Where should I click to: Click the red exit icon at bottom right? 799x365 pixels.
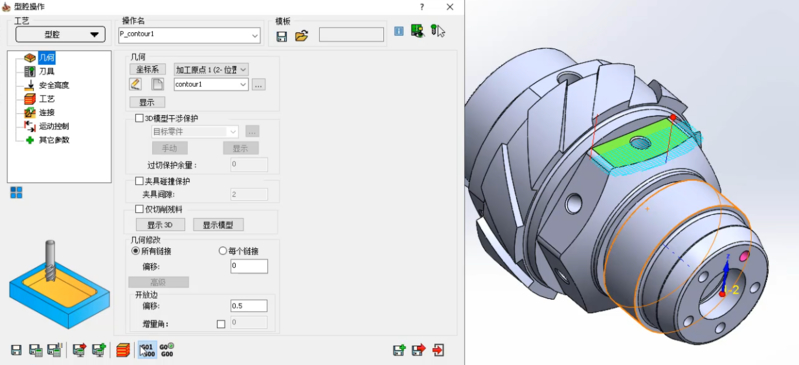438,350
